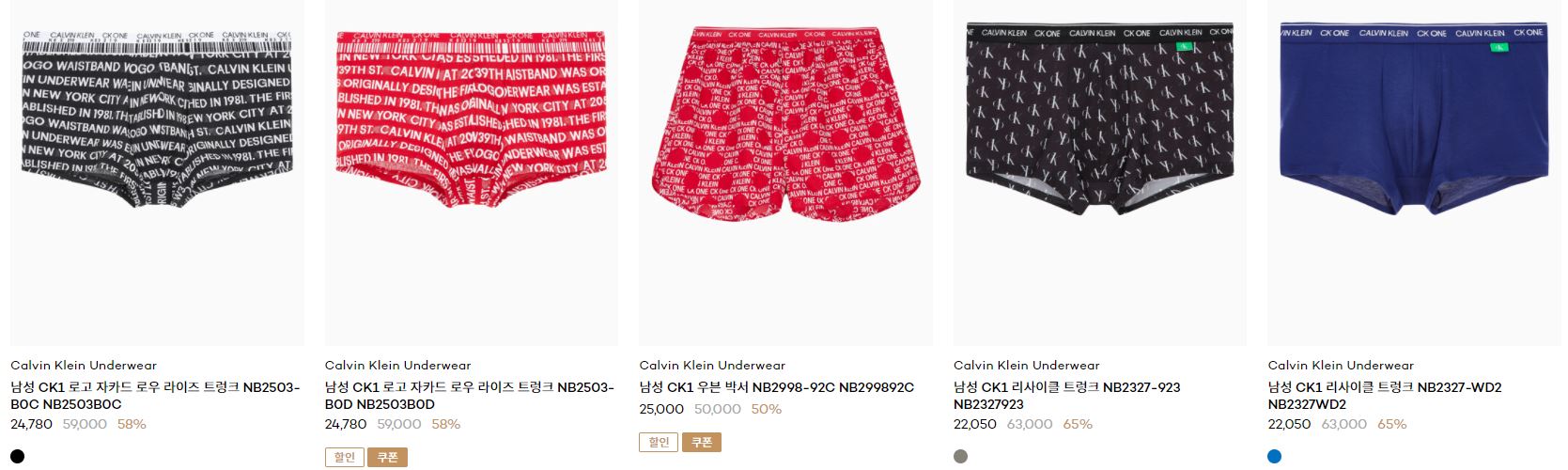This screenshot has height=470, width=1568.
Task: Open product title NB2503-B0D NB2503B0D
Action: (x=470, y=396)
